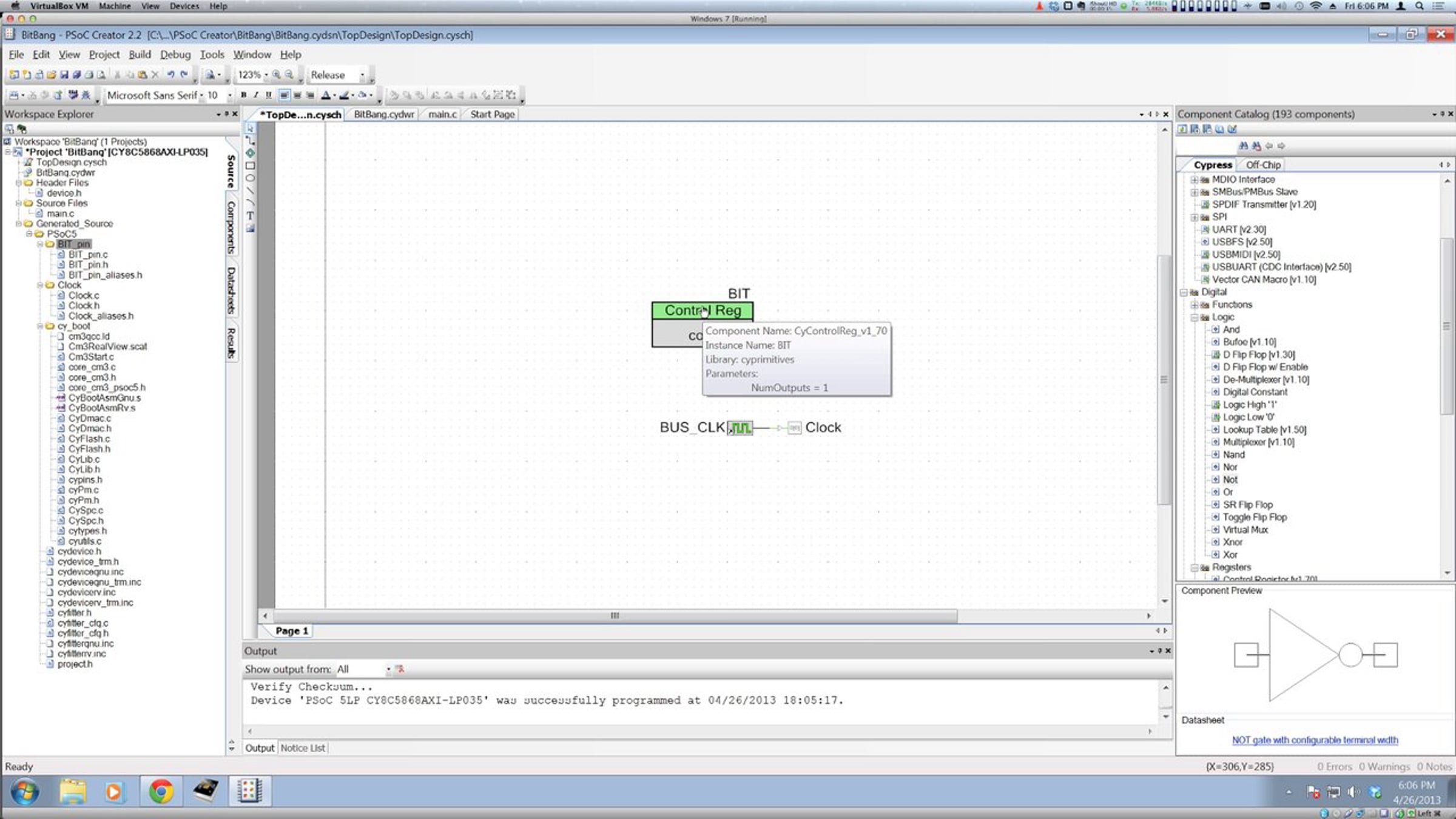Screen dimensions: 1456x819
Task: Select the rectangle shape tool
Action: pos(250,166)
